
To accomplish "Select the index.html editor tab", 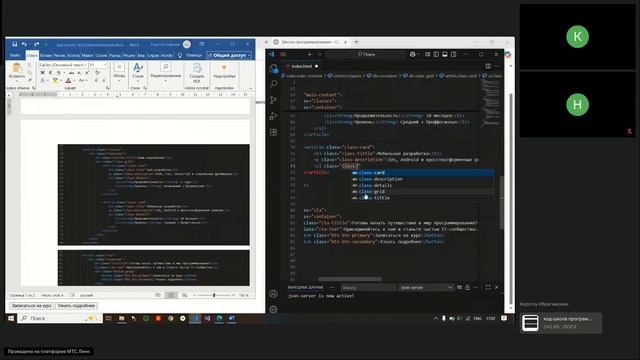I will [x=302, y=66].
